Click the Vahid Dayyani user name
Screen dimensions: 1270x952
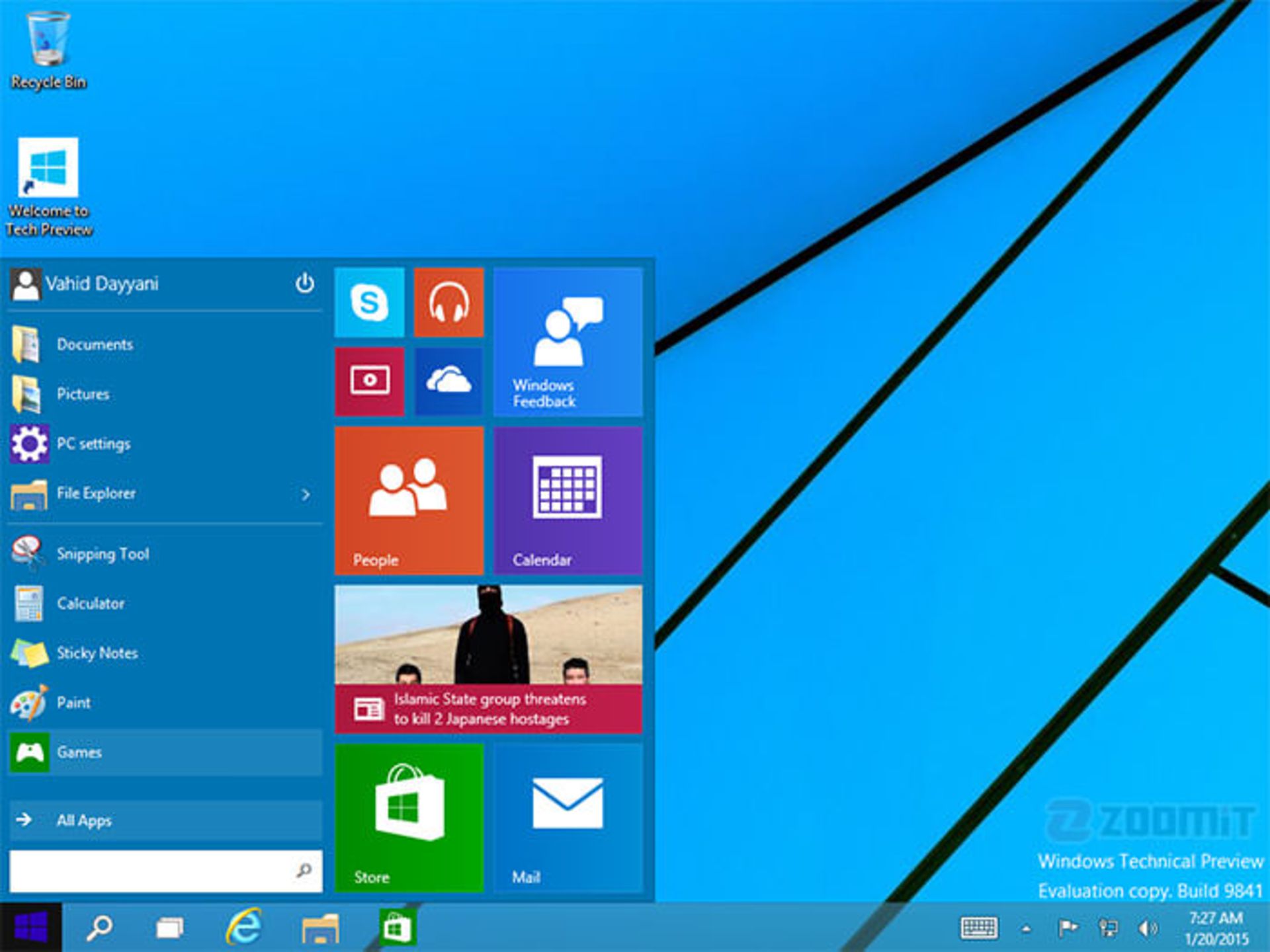[102, 284]
